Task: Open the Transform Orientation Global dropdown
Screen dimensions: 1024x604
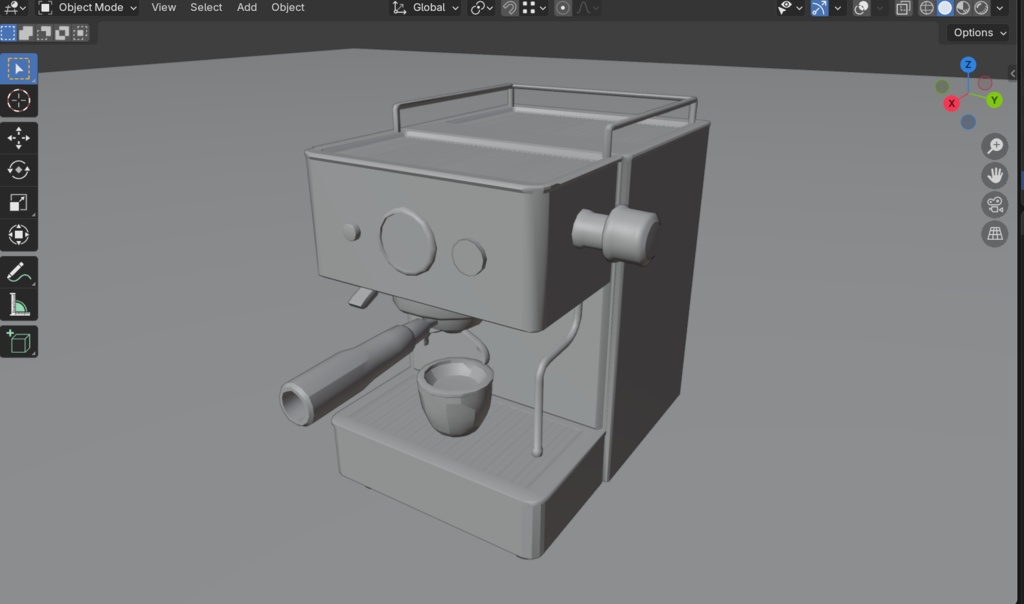Action: 424,8
